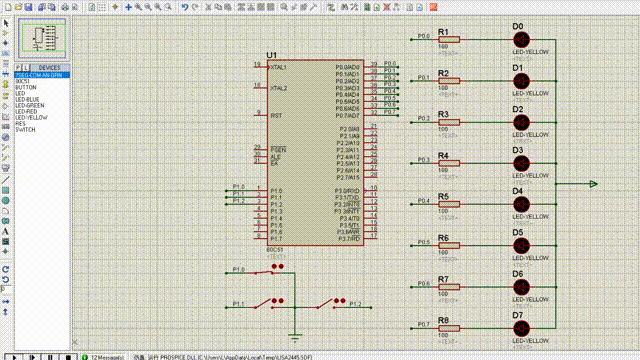640x360 pixels.
Task: Undo the last change
Action: point(184,7)
